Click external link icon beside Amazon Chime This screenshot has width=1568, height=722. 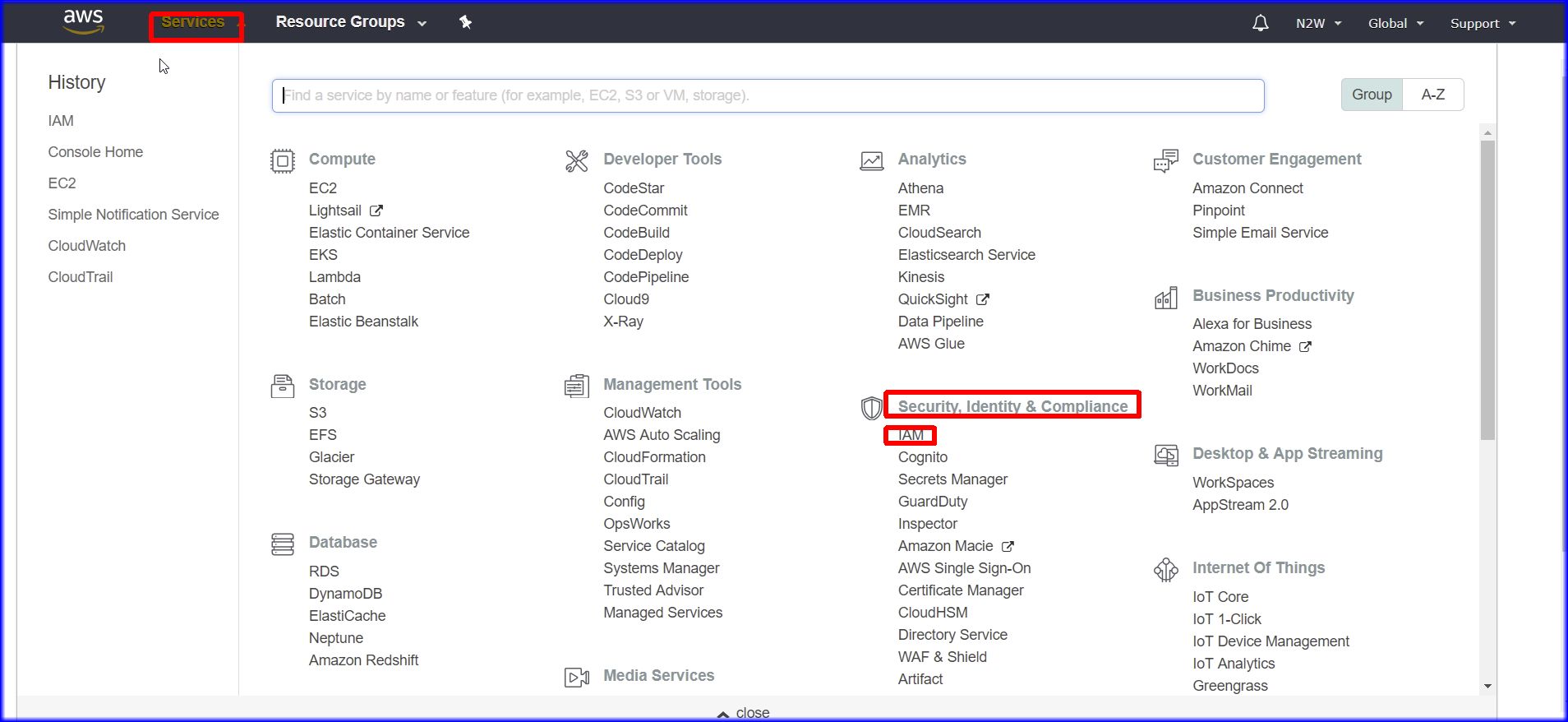1305,346
